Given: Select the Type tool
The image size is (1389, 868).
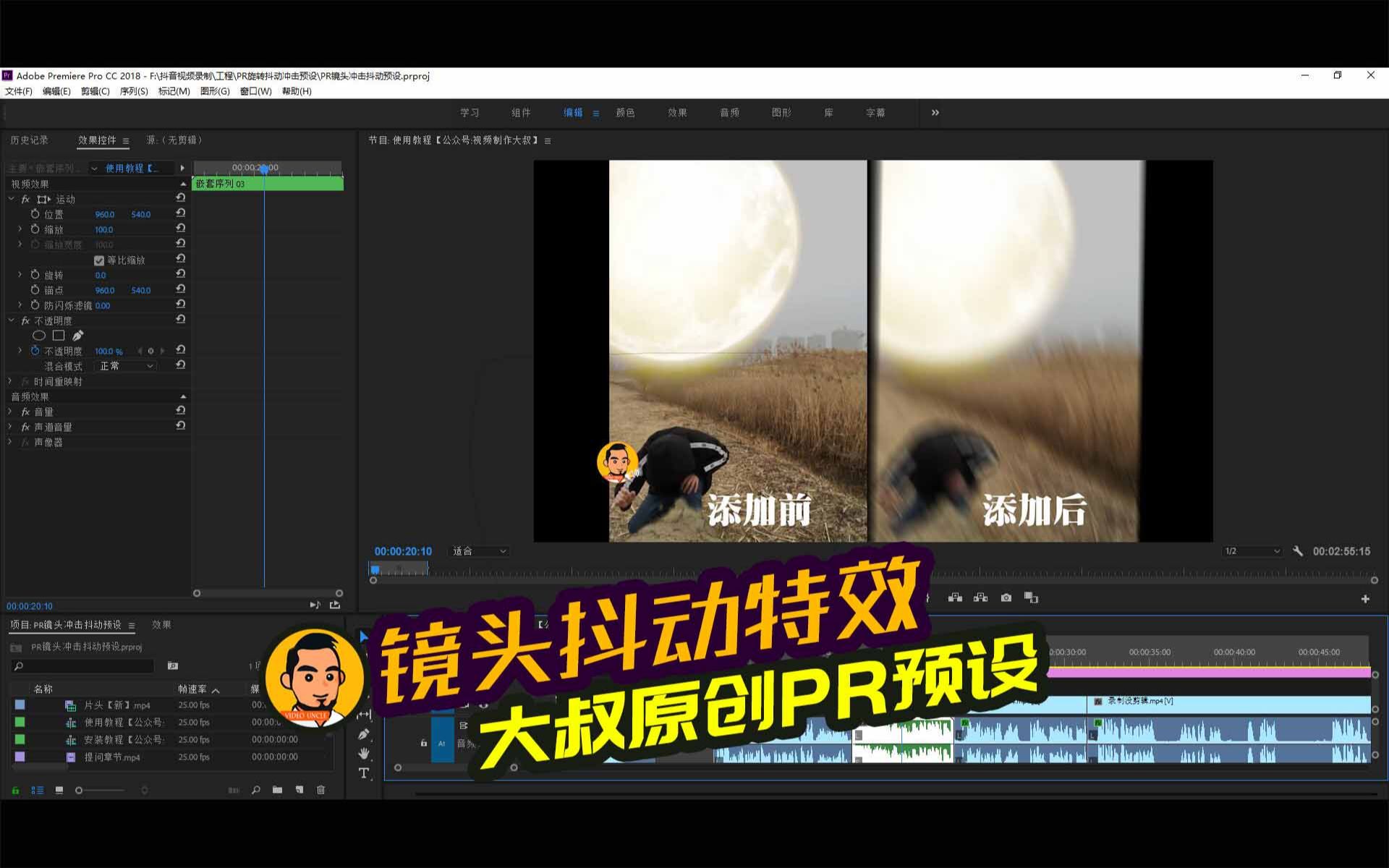Looking at the screenshot, I should pos(364,773).
